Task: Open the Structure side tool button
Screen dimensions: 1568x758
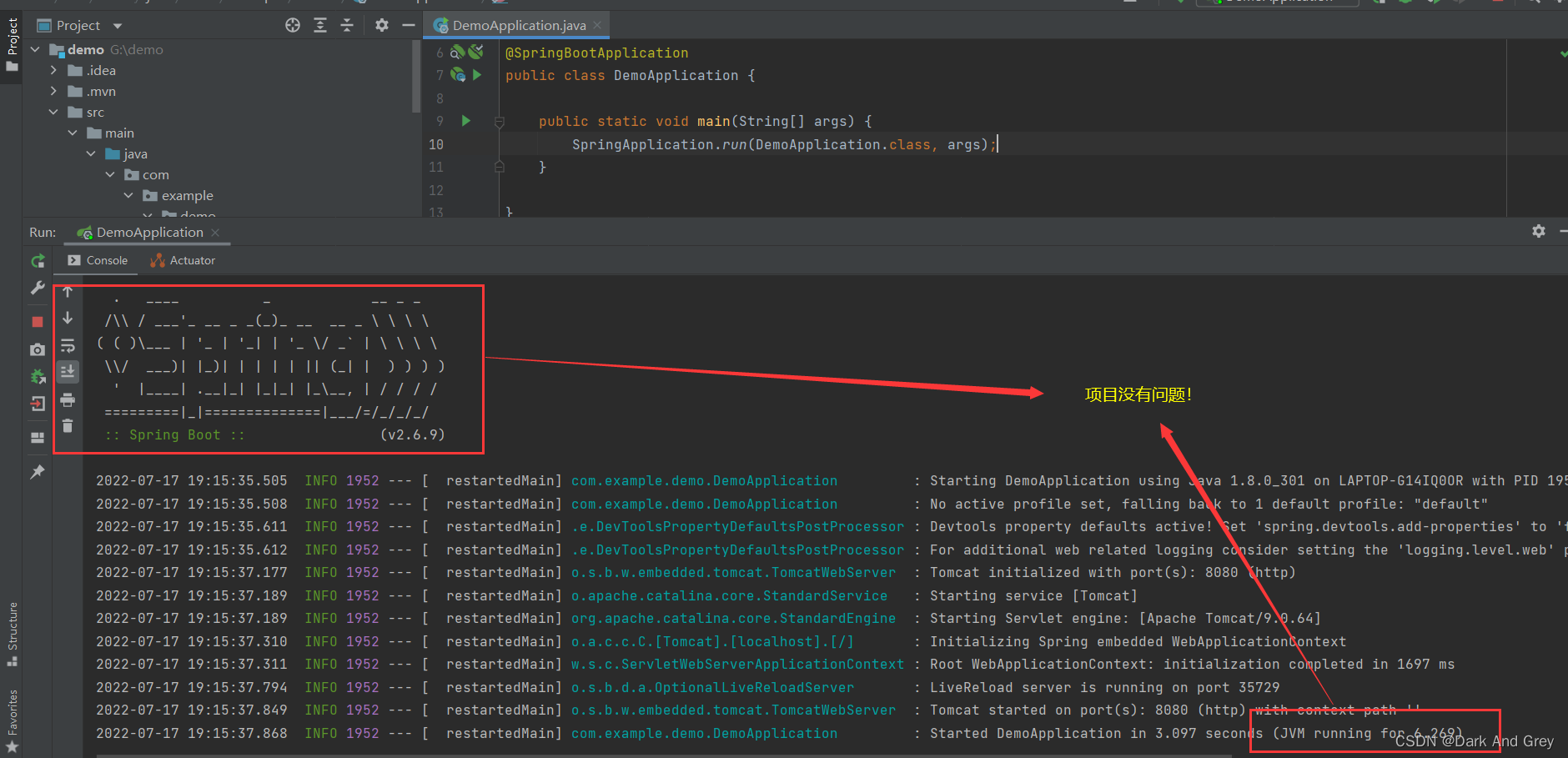Action: tap(12, 634)
